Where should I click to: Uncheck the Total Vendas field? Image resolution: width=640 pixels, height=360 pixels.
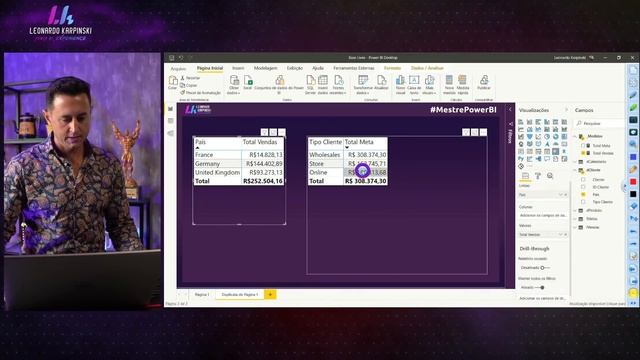(583, 153)
